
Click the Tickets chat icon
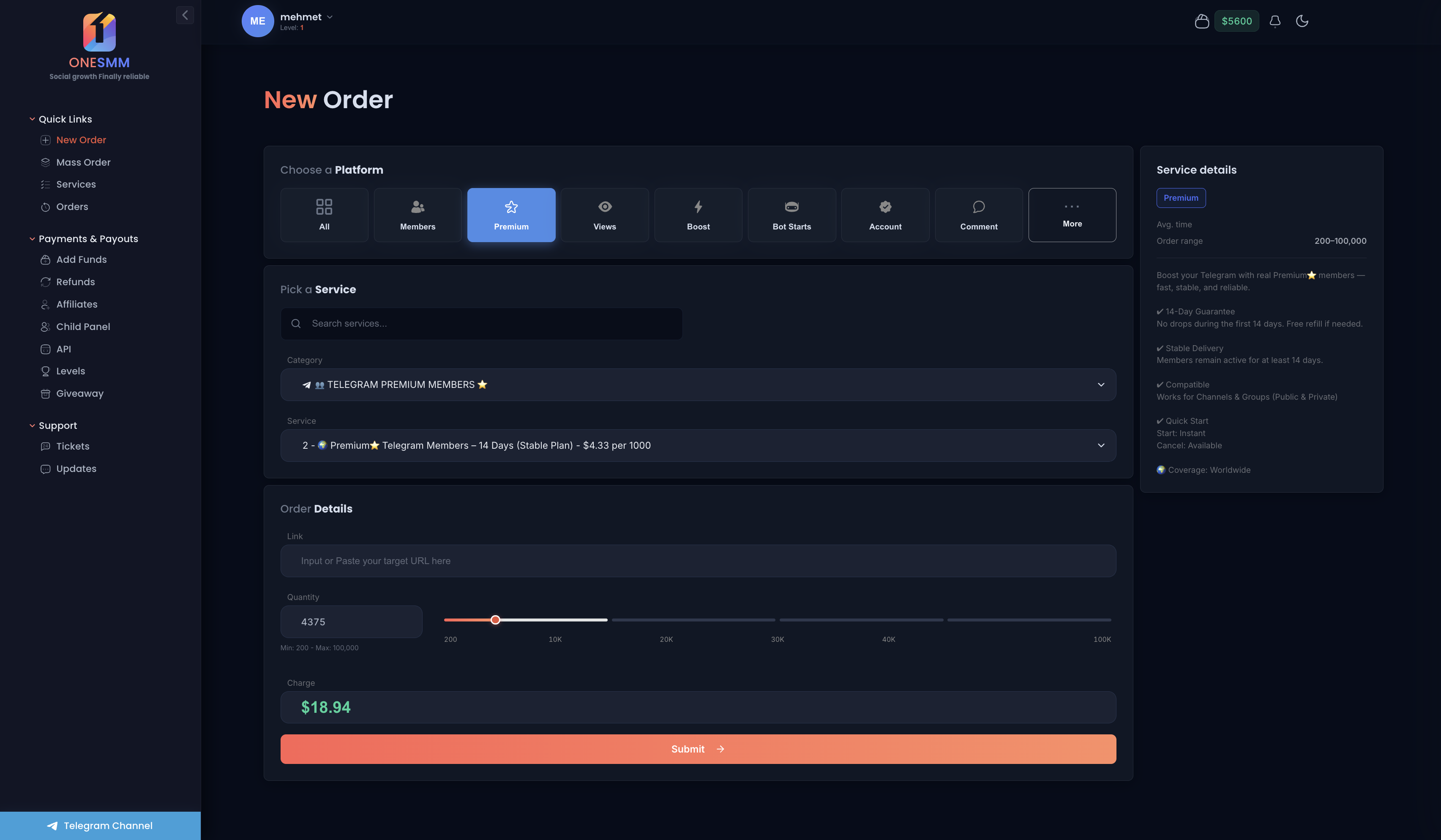click(45, 446)
